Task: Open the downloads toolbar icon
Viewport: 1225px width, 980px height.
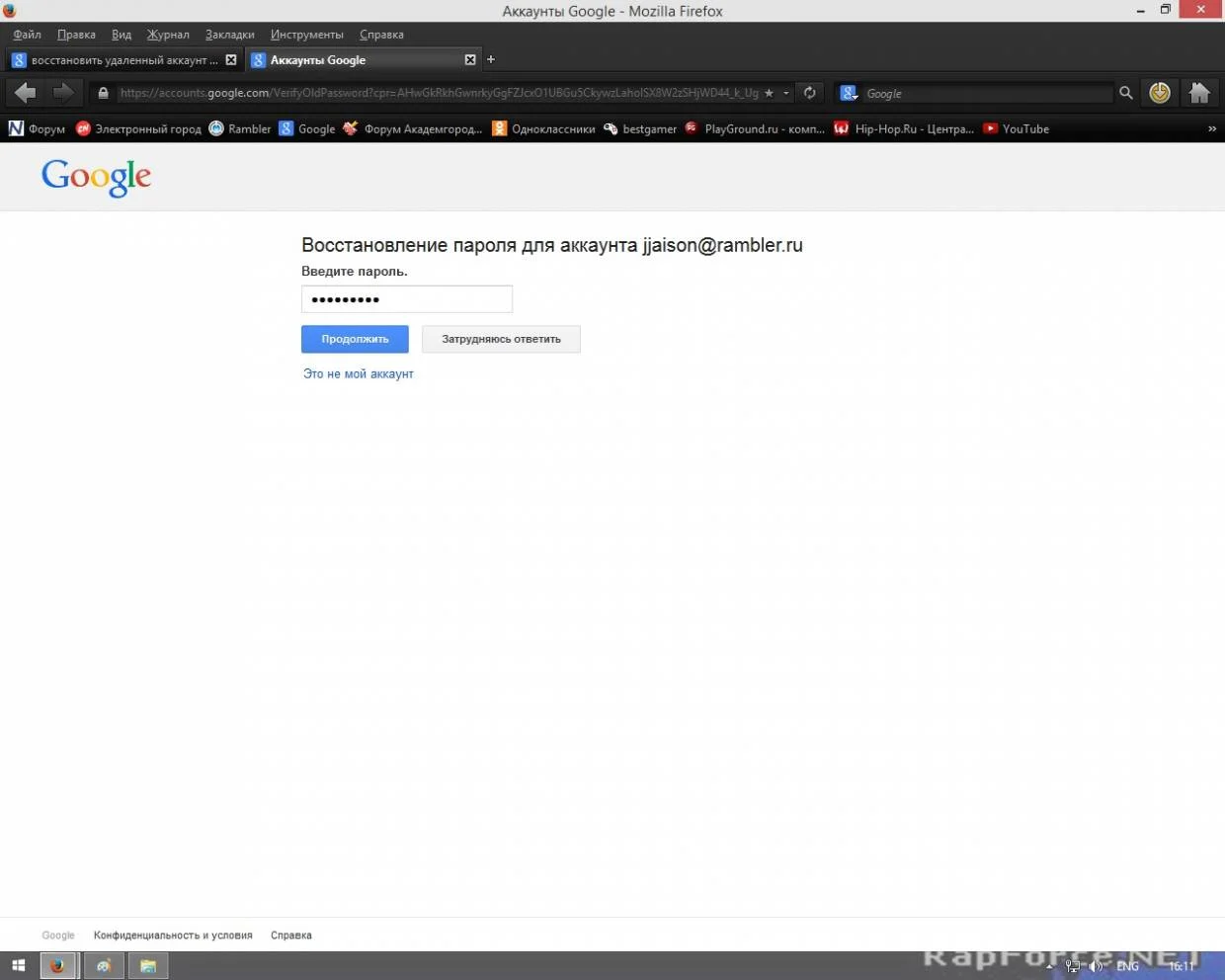Action: click(1160, 93)
